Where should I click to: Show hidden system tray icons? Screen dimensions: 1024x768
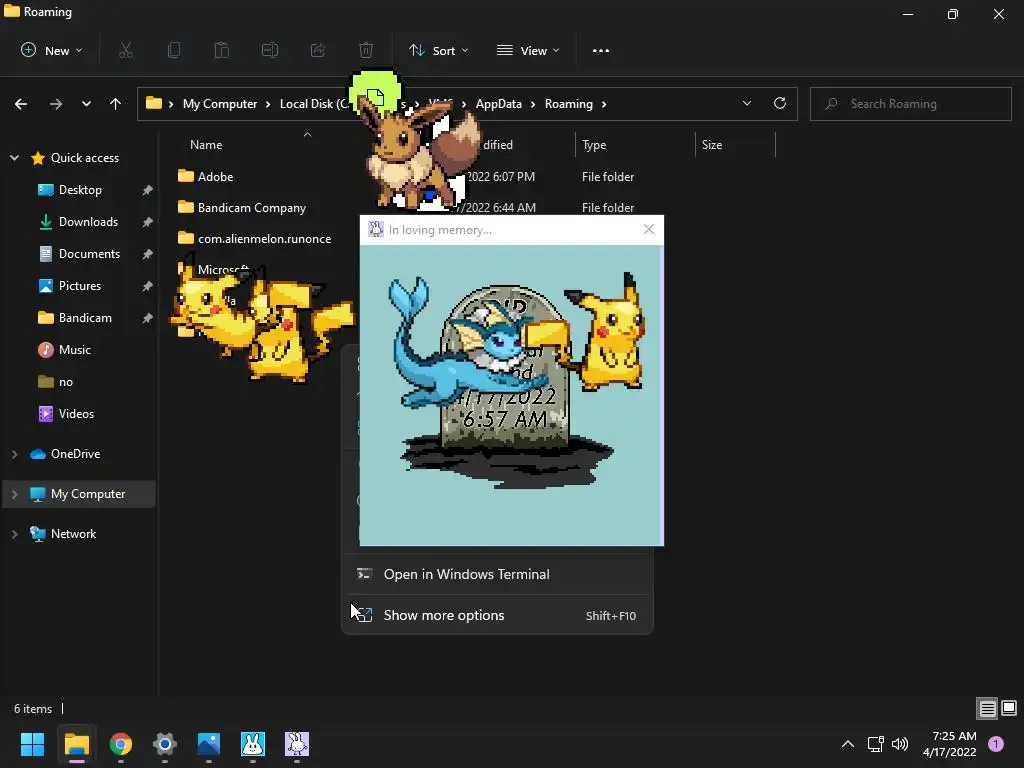848,744
